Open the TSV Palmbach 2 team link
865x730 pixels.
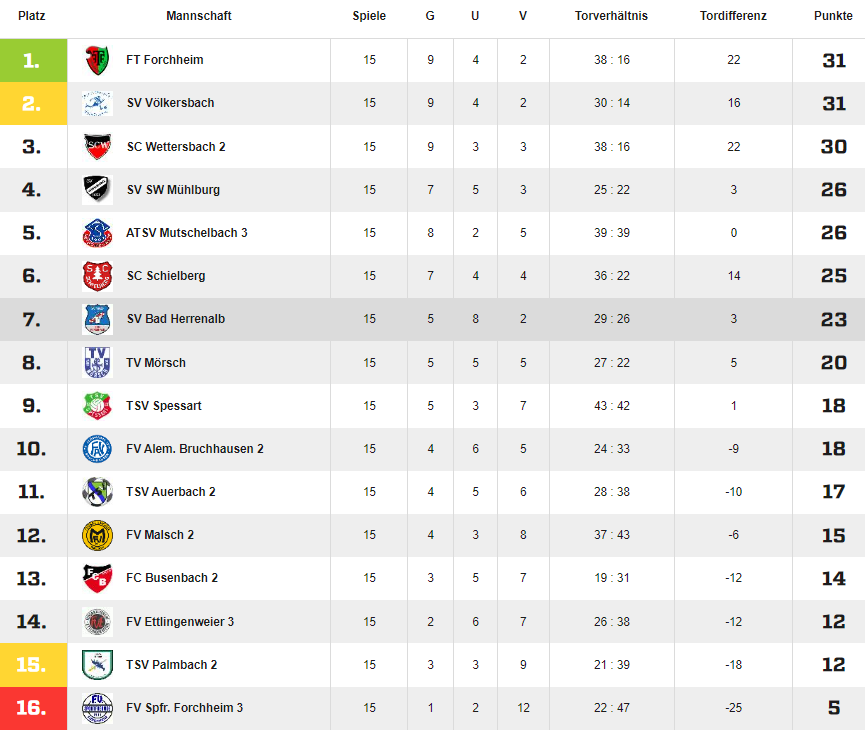point(172,665)
